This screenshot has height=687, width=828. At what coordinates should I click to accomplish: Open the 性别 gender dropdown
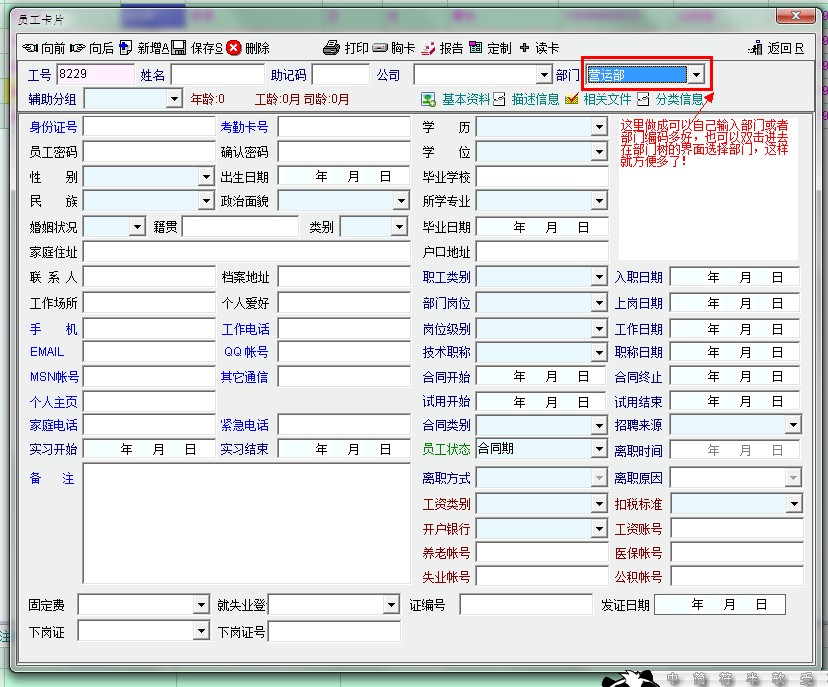206,177
